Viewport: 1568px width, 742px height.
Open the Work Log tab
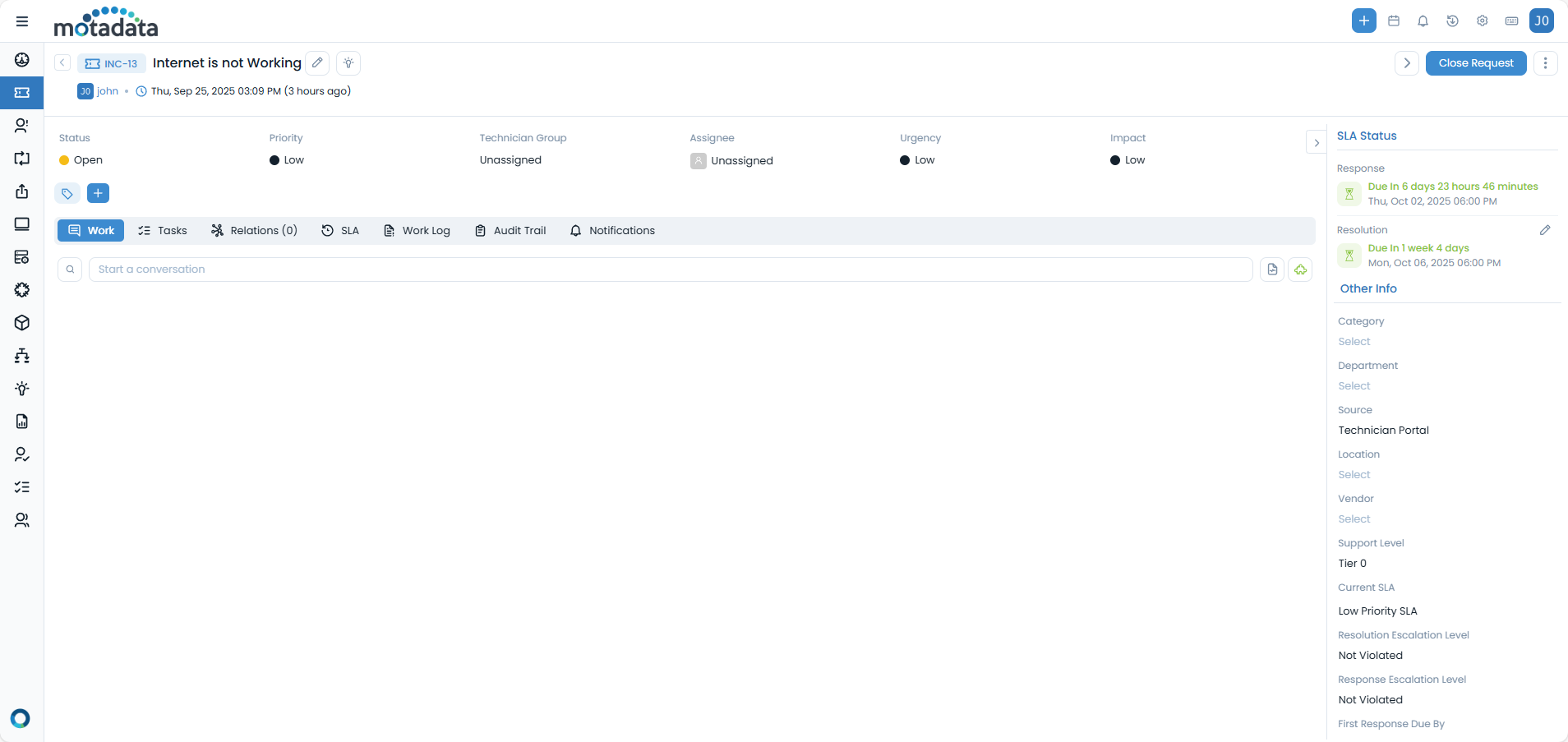tap(417, 231)
